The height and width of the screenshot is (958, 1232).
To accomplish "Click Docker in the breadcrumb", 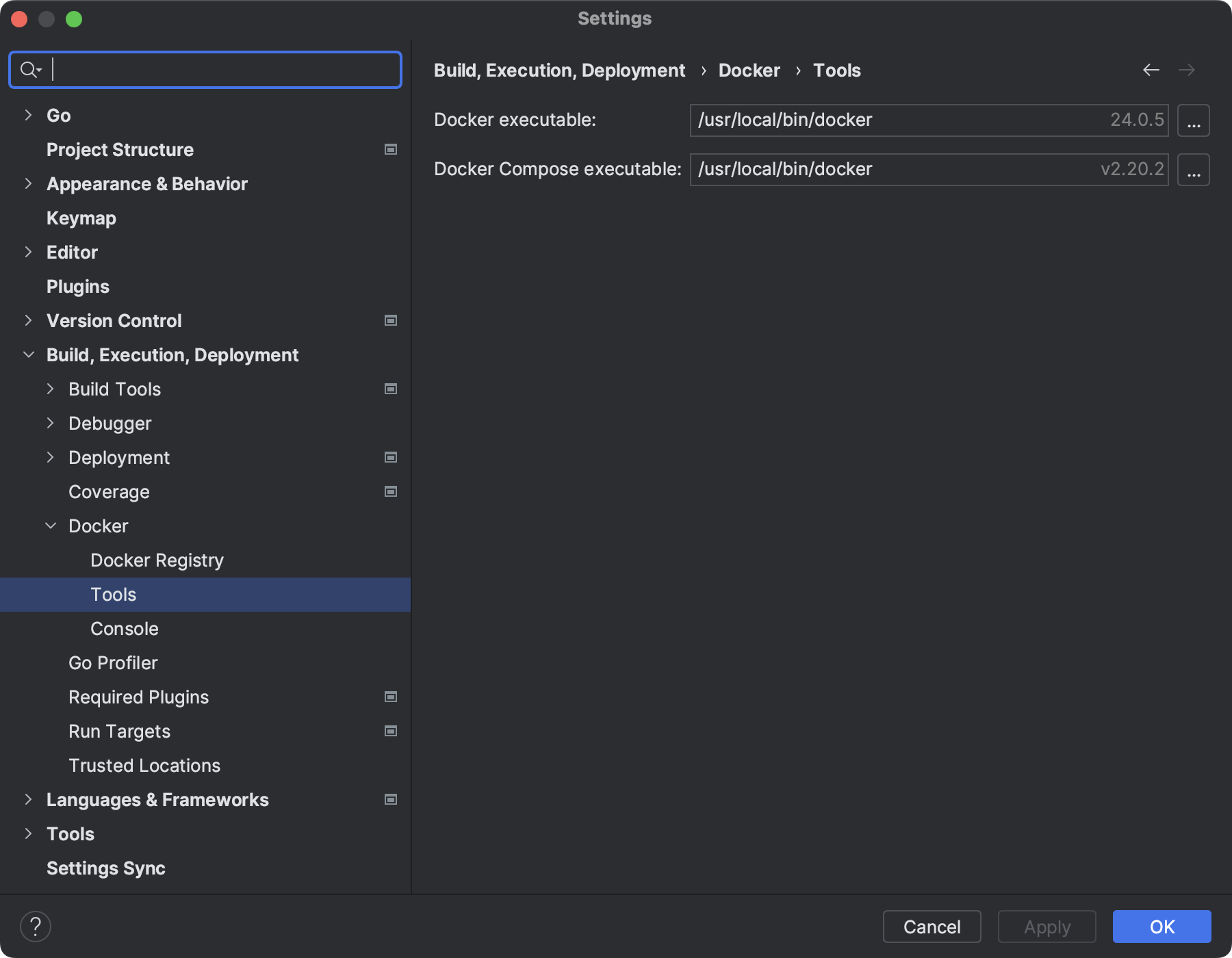I will [749, 70].
